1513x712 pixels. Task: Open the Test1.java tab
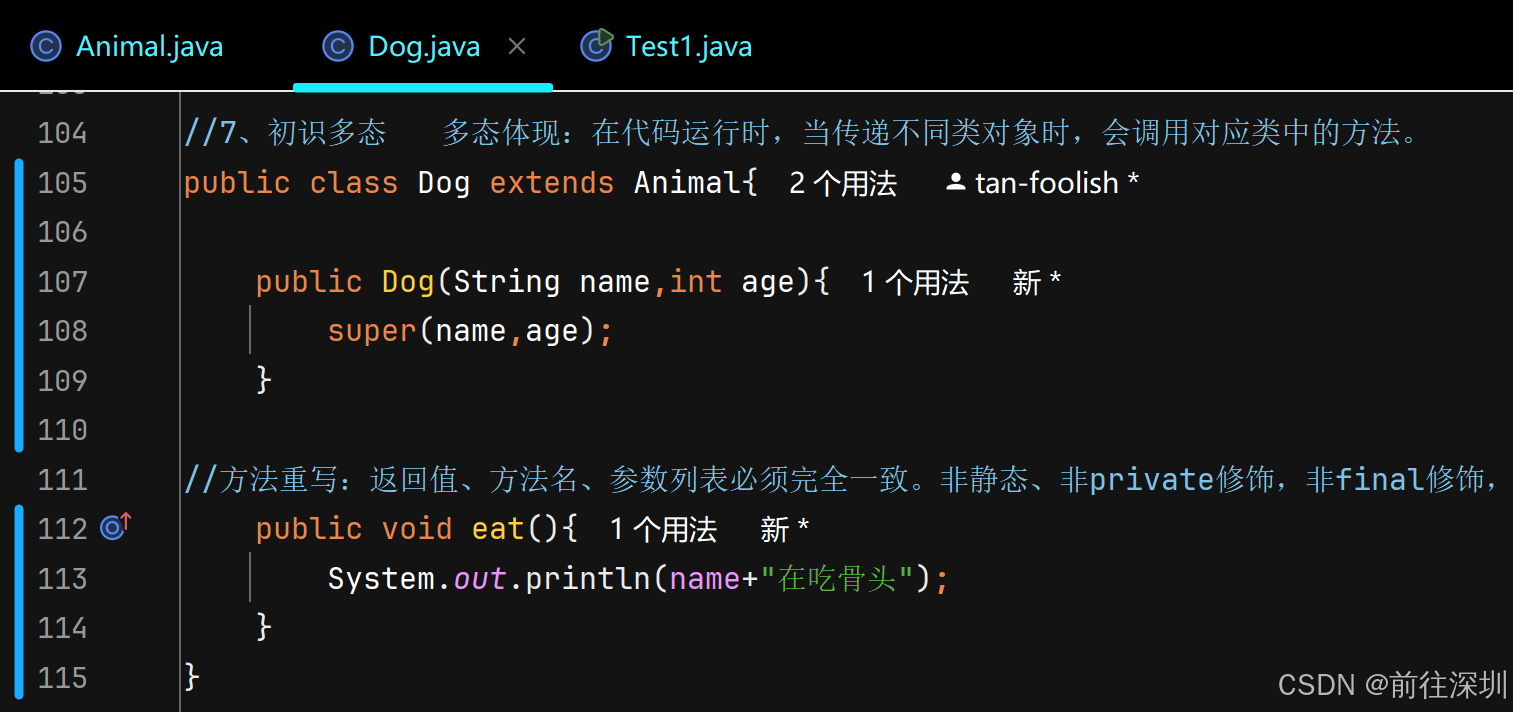[667, 46]
